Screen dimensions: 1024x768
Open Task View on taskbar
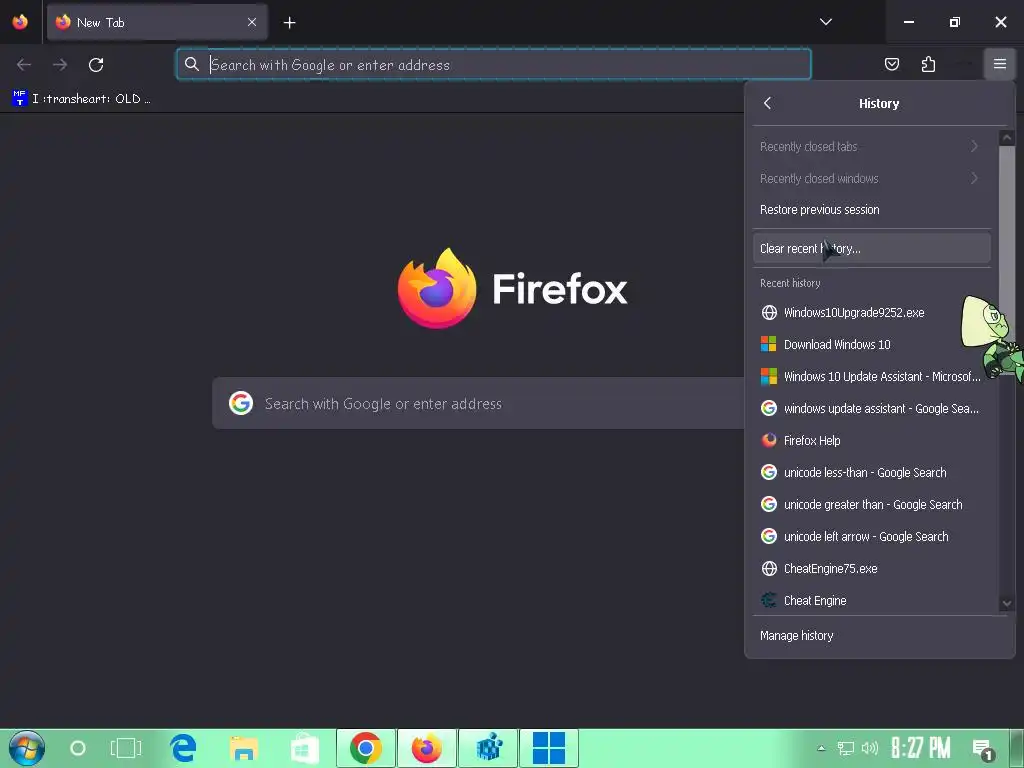pyautogui.click(x=126, y=748)
